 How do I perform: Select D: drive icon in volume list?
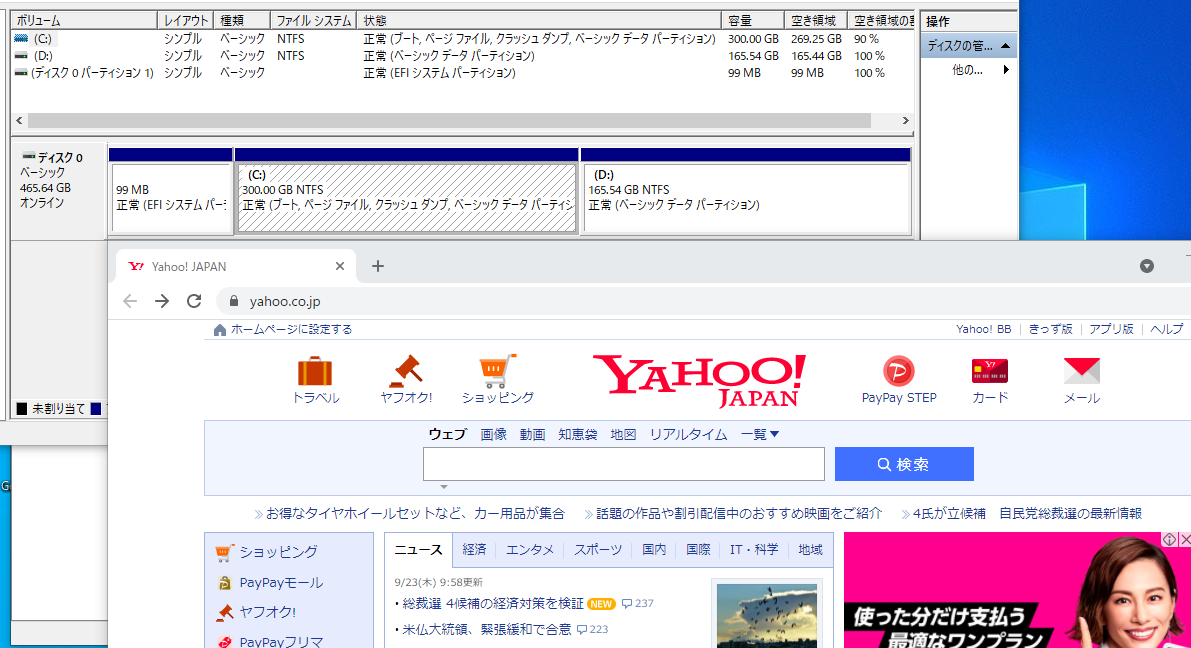(21, 55)
